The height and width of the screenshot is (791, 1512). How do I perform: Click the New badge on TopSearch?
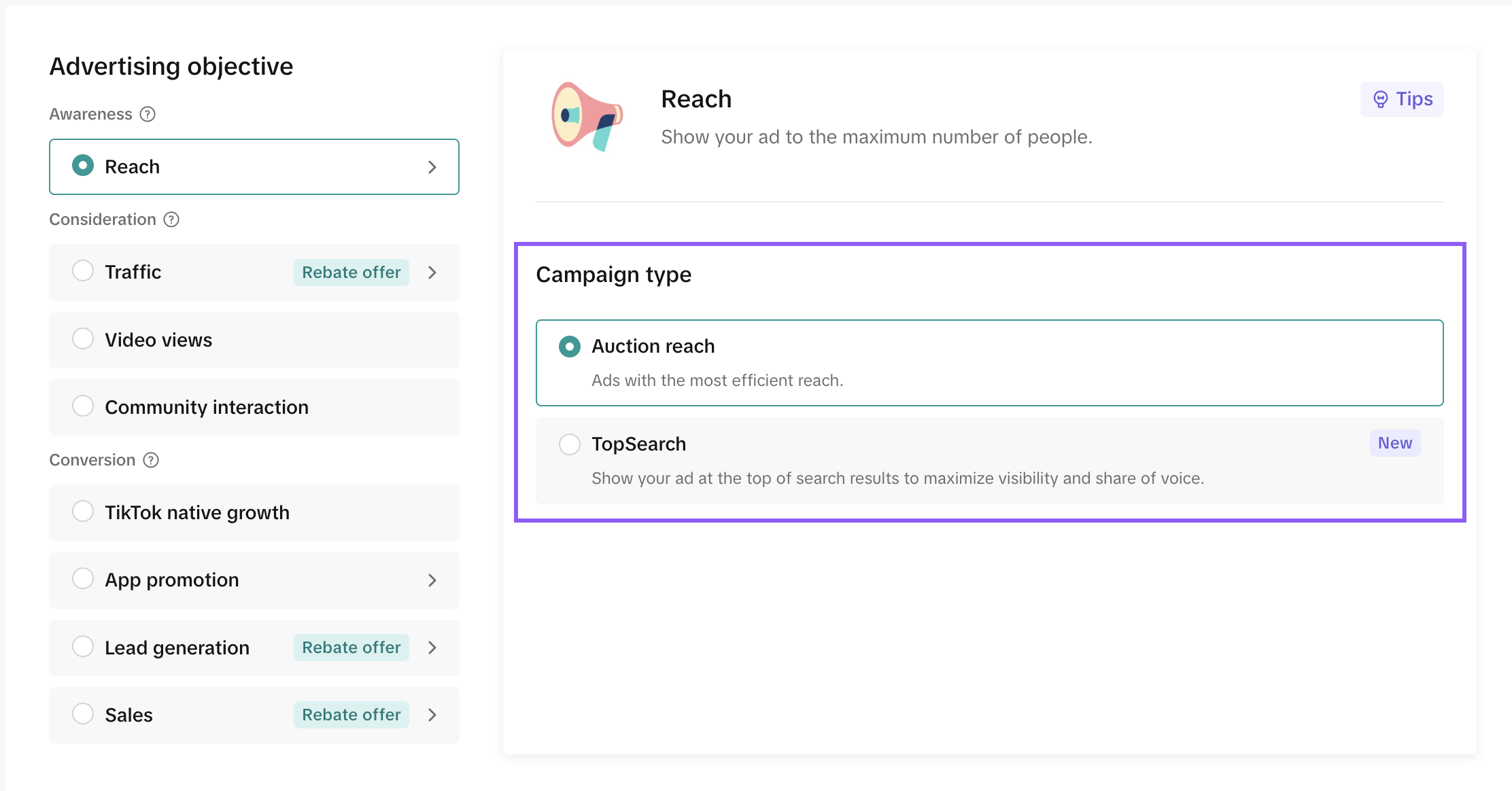[x=1395, y=443]
